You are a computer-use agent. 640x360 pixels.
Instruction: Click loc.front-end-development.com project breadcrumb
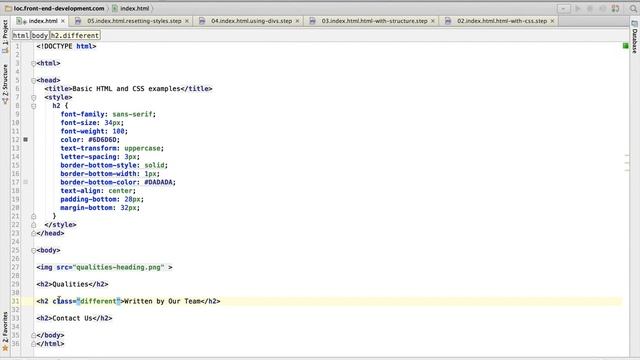(x=59, y=8)
